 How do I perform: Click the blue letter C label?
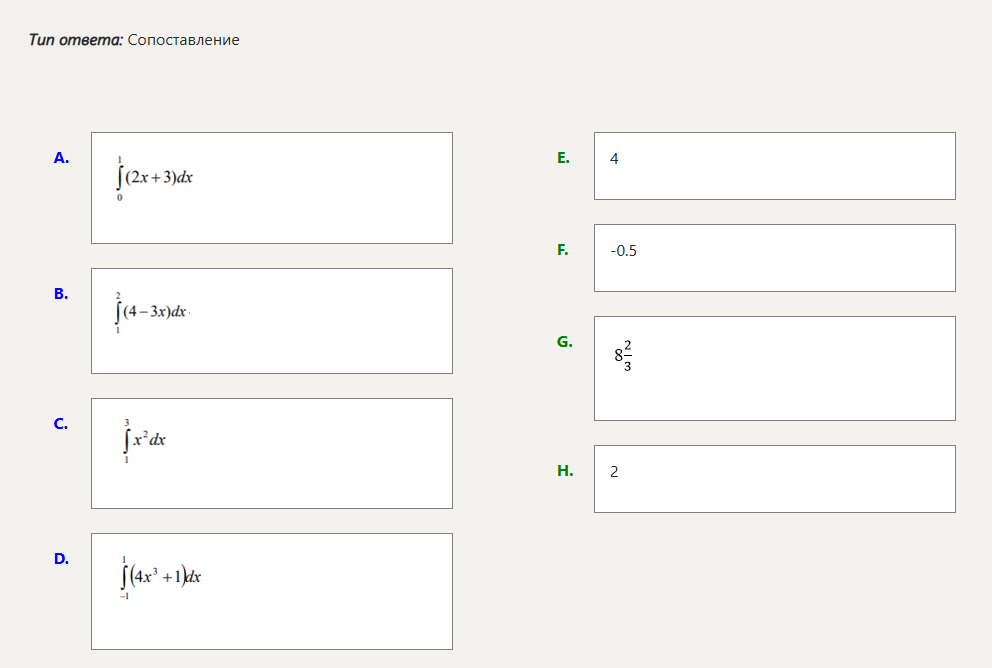(61, 423)
